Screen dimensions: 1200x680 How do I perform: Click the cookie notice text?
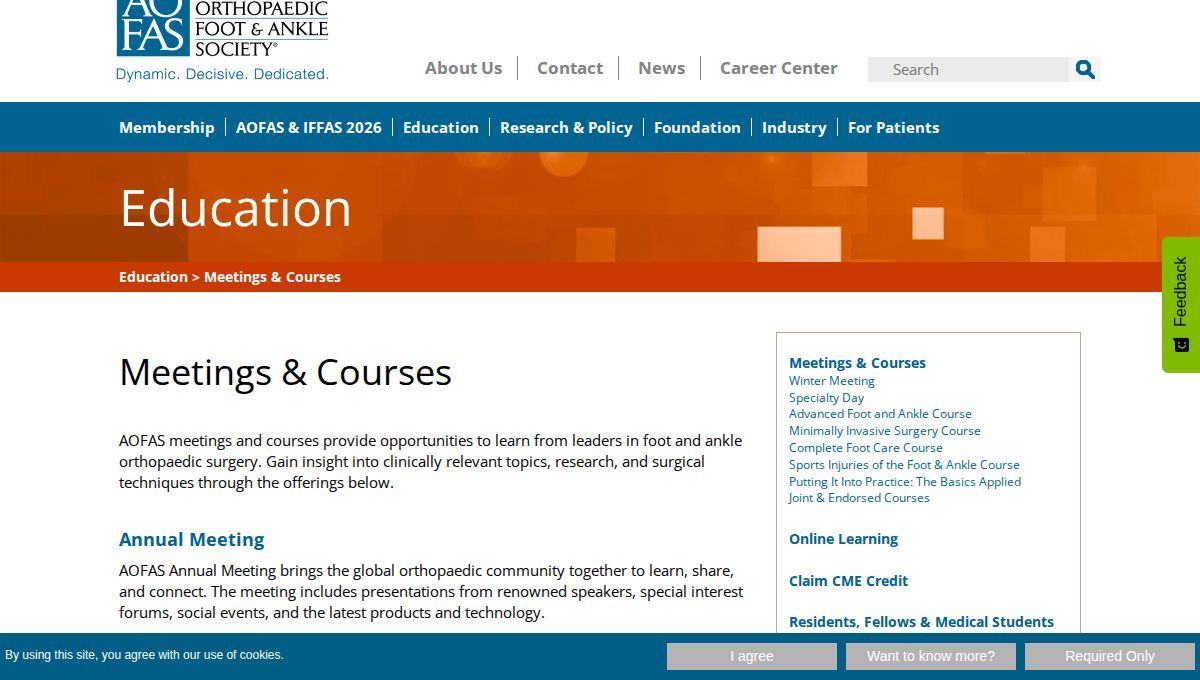click(x=144, y=655)
